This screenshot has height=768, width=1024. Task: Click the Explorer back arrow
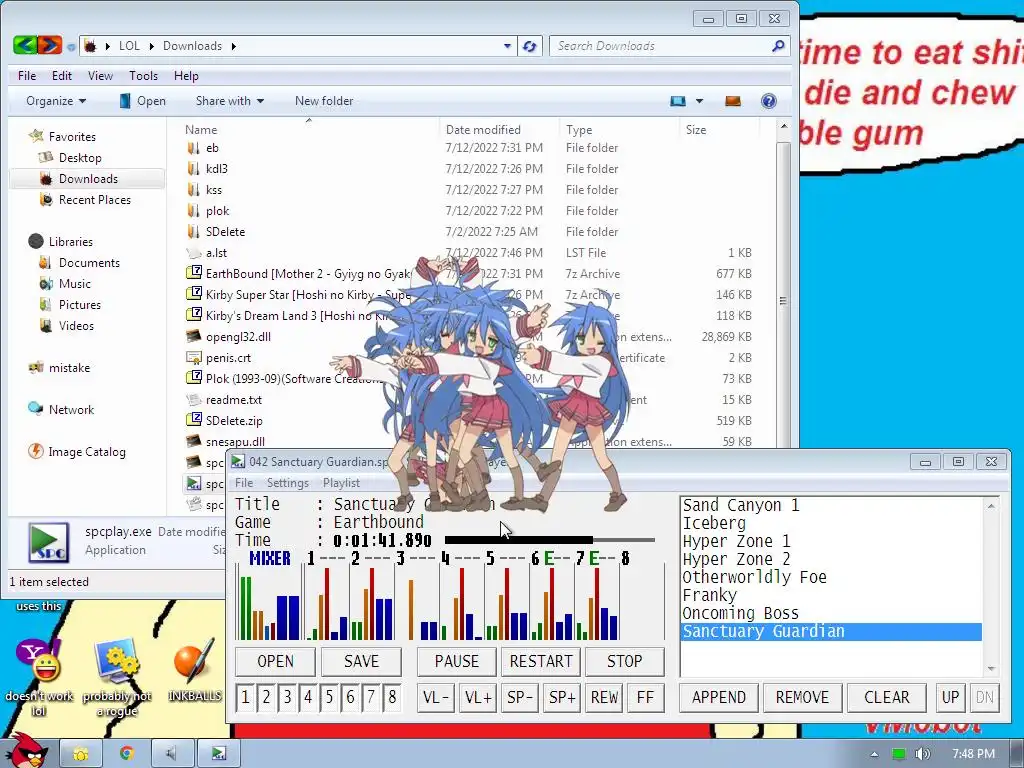pyautogui.click(x=25, y=45)
